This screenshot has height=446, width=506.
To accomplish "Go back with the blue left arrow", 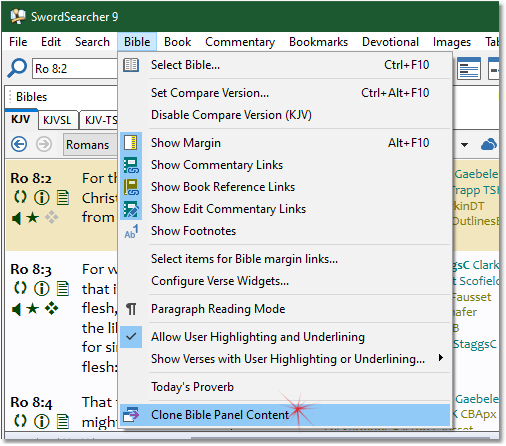I will [19, 144].
